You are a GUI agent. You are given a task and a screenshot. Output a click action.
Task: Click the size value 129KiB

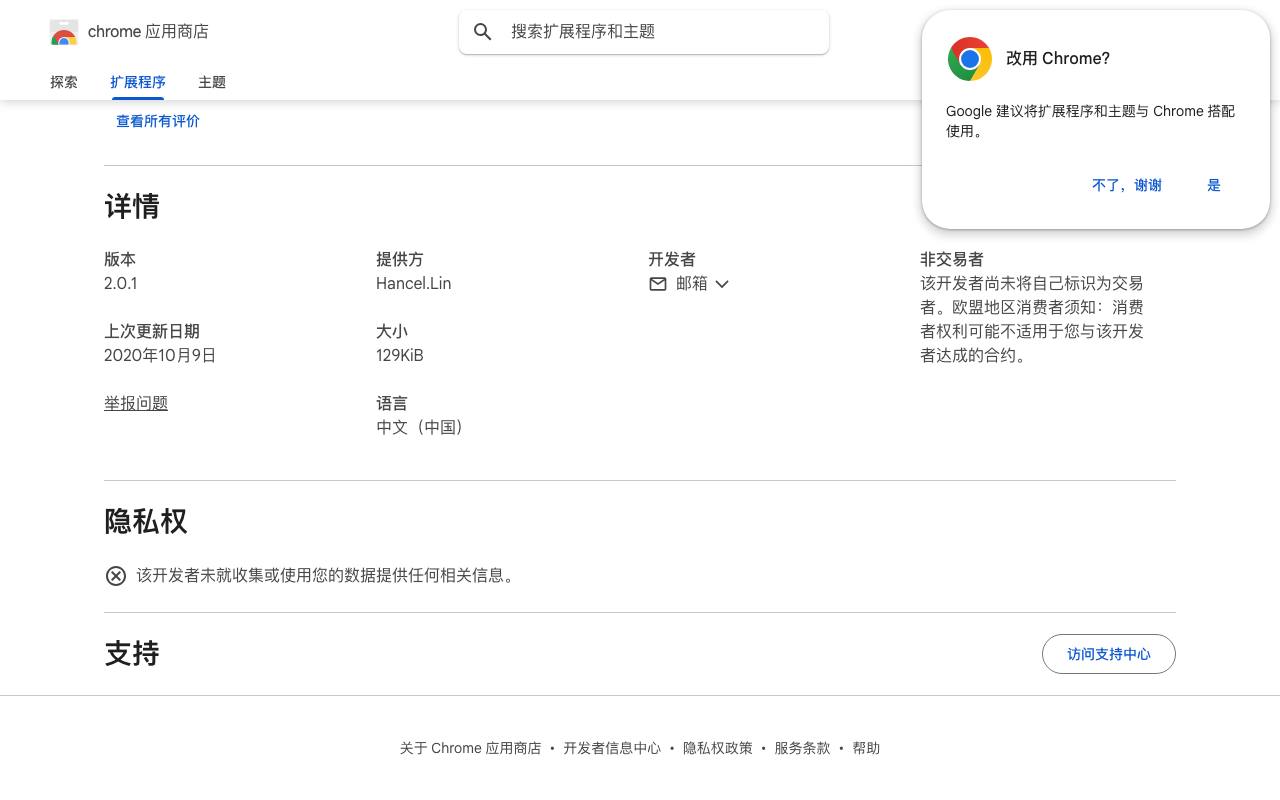coord(400,355)
